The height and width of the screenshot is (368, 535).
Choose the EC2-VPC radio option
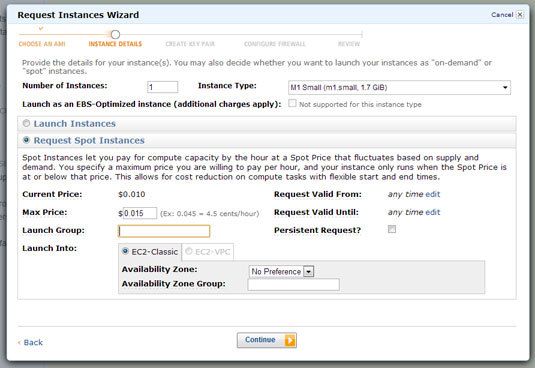pos(189,251)
